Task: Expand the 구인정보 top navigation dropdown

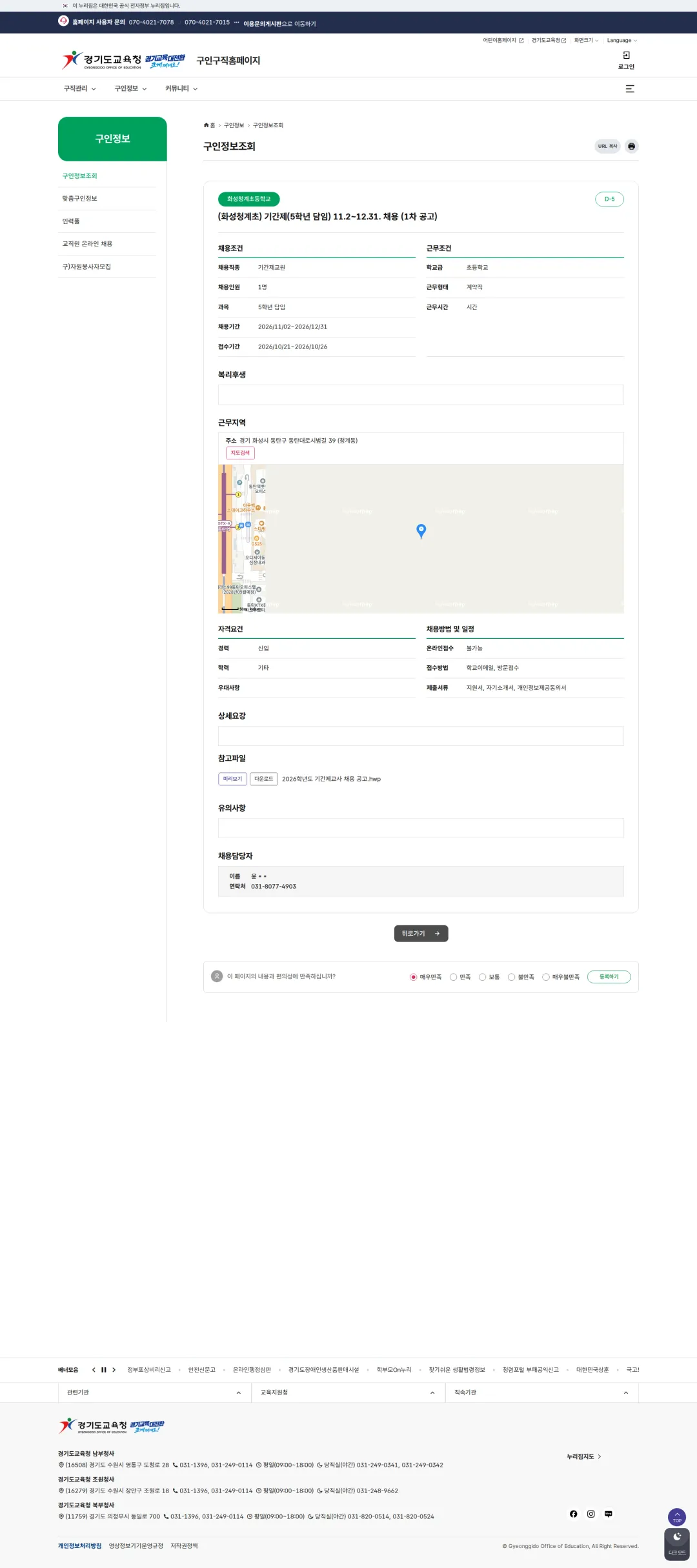Action: [x=131, y=89]
